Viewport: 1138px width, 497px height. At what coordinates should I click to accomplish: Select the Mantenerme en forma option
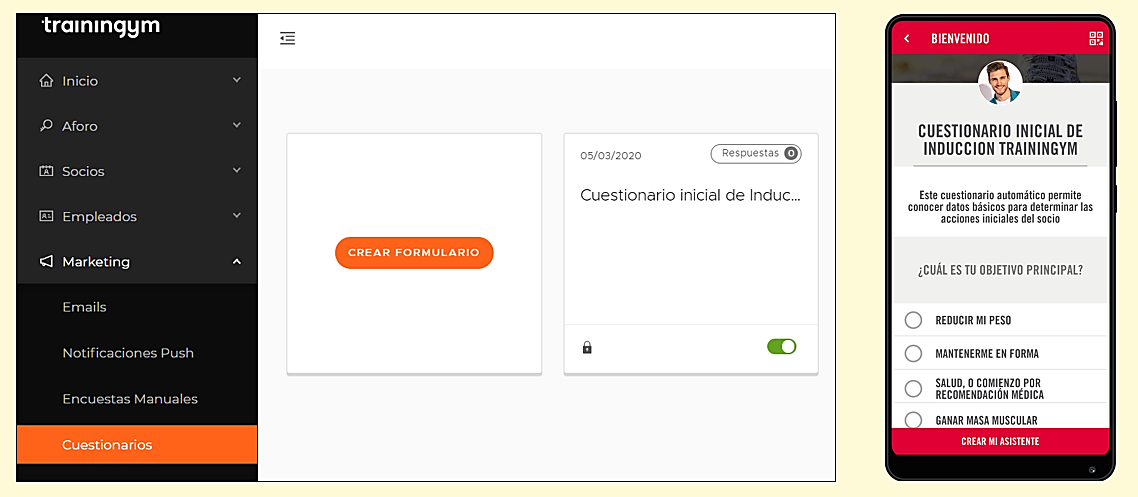pyautogui.click(x=1000, y=353)
